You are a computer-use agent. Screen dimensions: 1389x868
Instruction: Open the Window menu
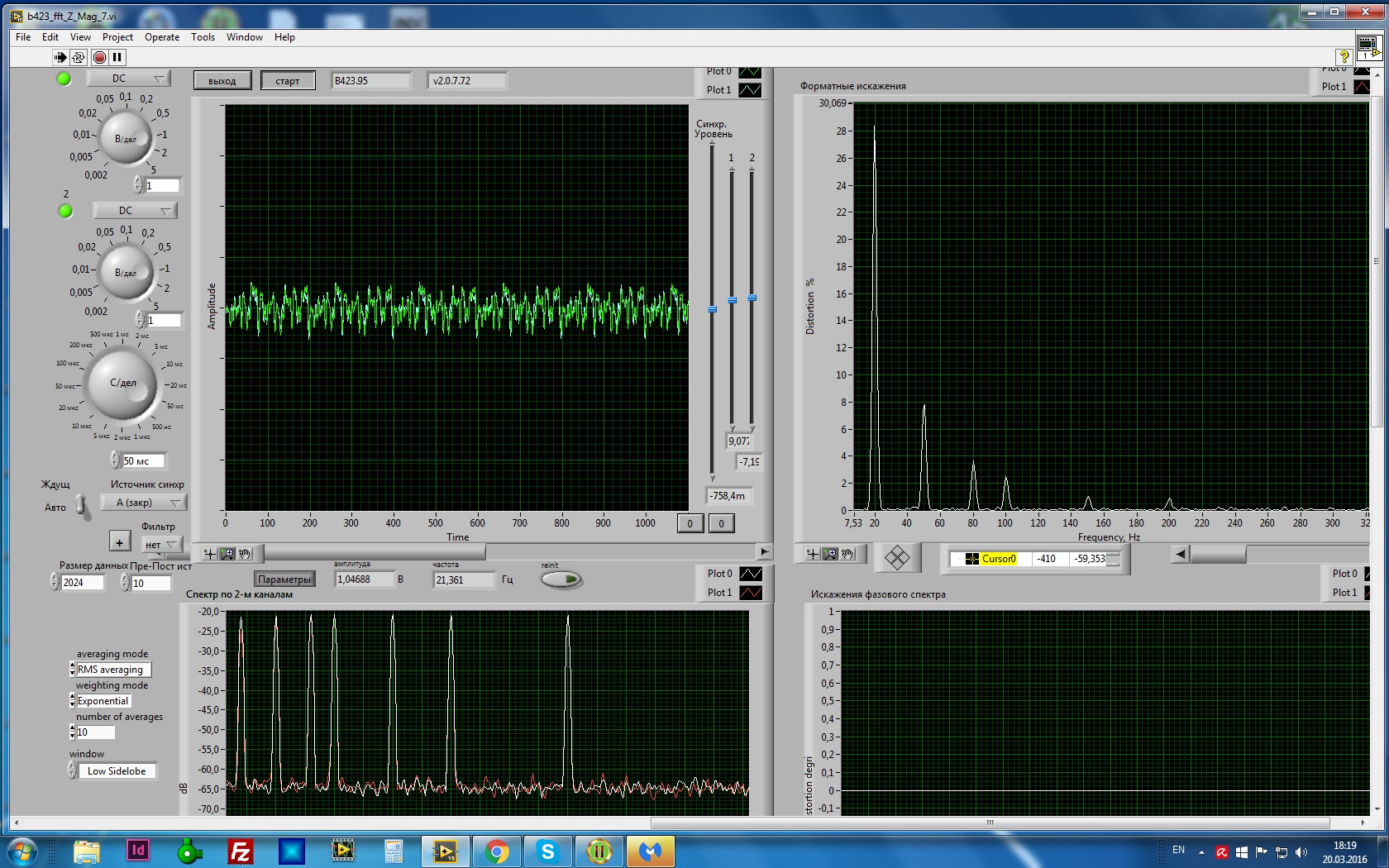pyautogui.click(x=245, y=37)
